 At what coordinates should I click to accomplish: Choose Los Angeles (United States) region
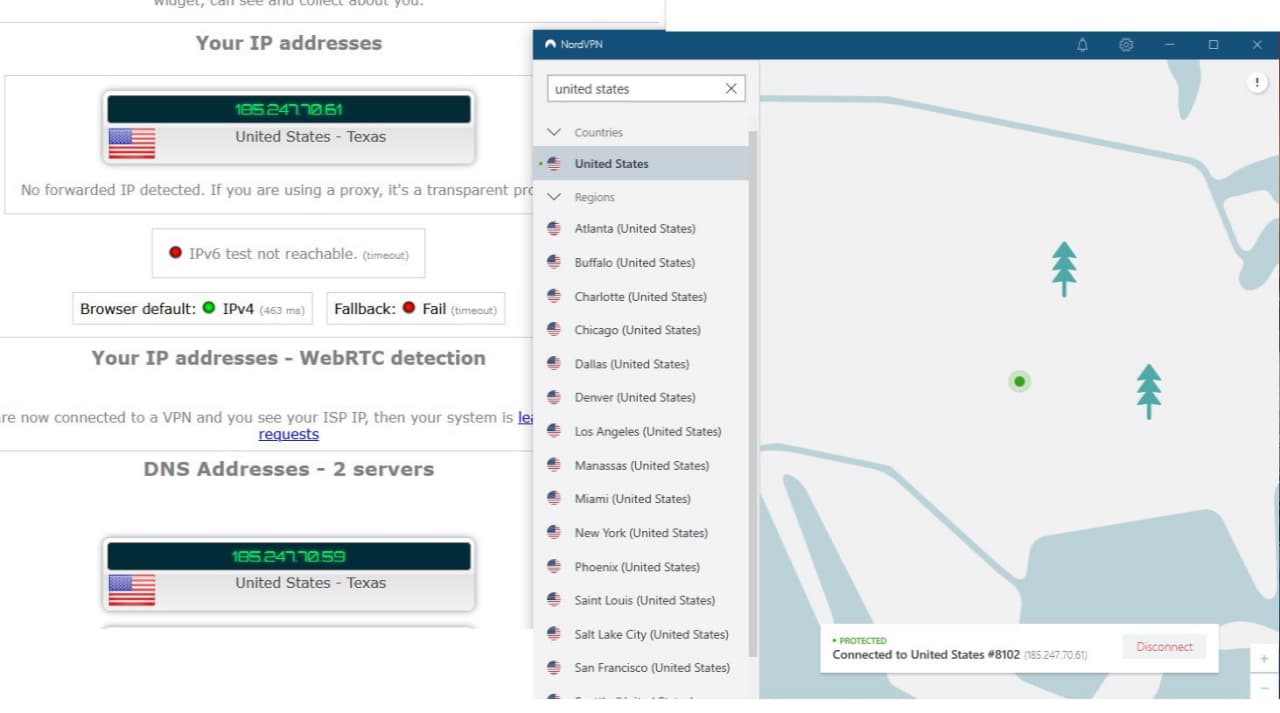(647, 432)
